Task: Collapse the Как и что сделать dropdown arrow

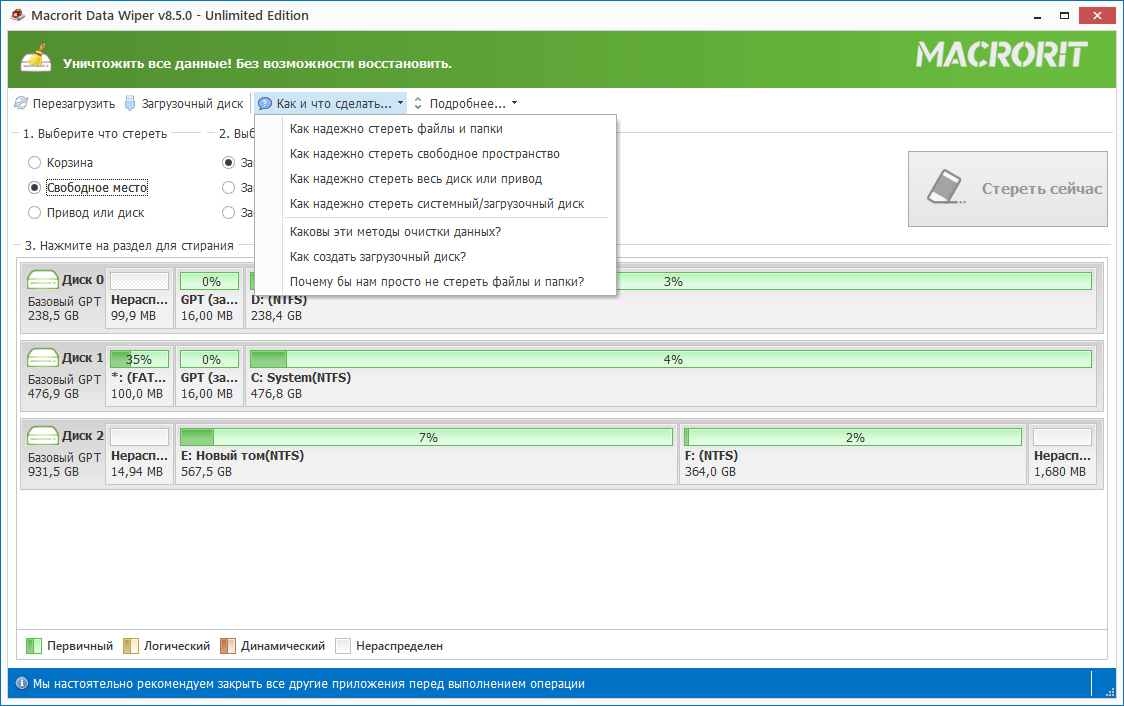Action: point(400,103)
